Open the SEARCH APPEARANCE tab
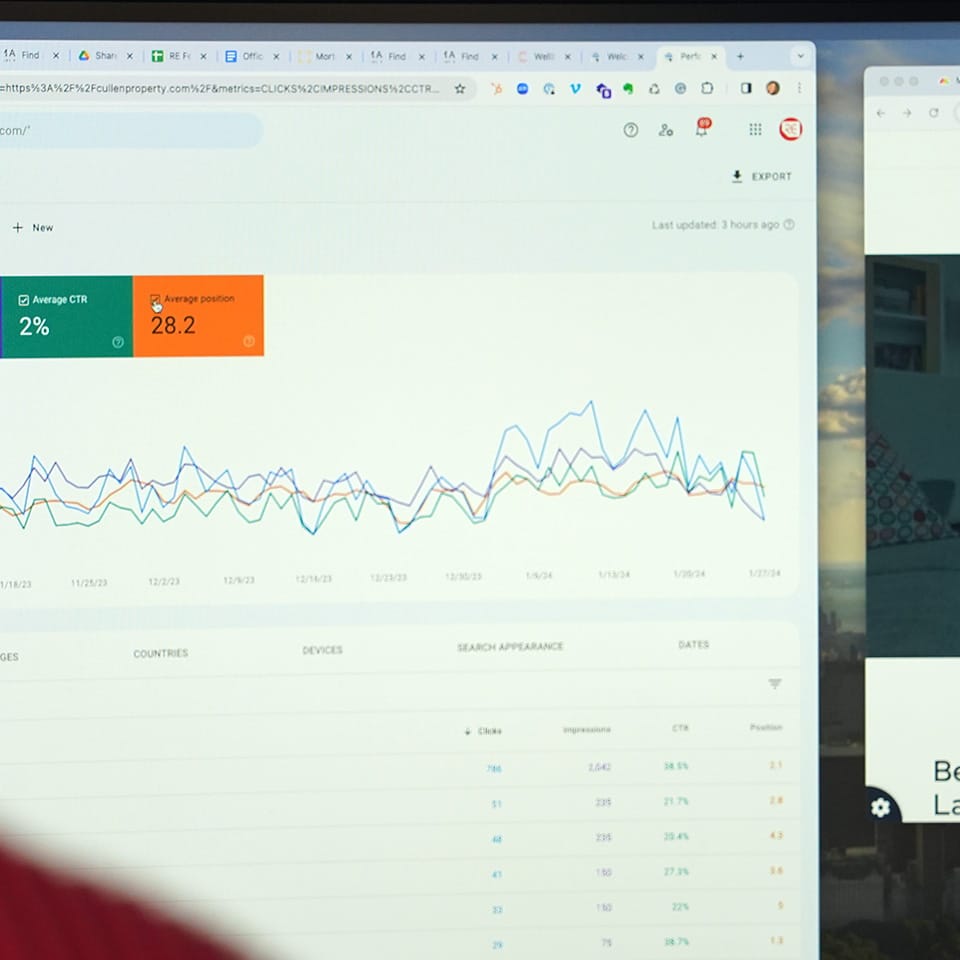The image size is (960, 960). (x=510, y=647)
